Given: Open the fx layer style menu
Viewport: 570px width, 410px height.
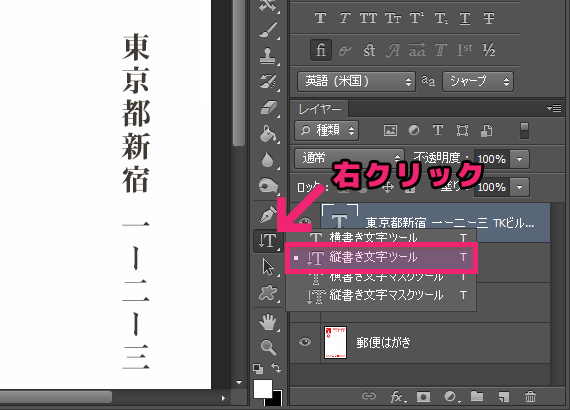Looking at the screenshot, I should (x=397, y=397).
